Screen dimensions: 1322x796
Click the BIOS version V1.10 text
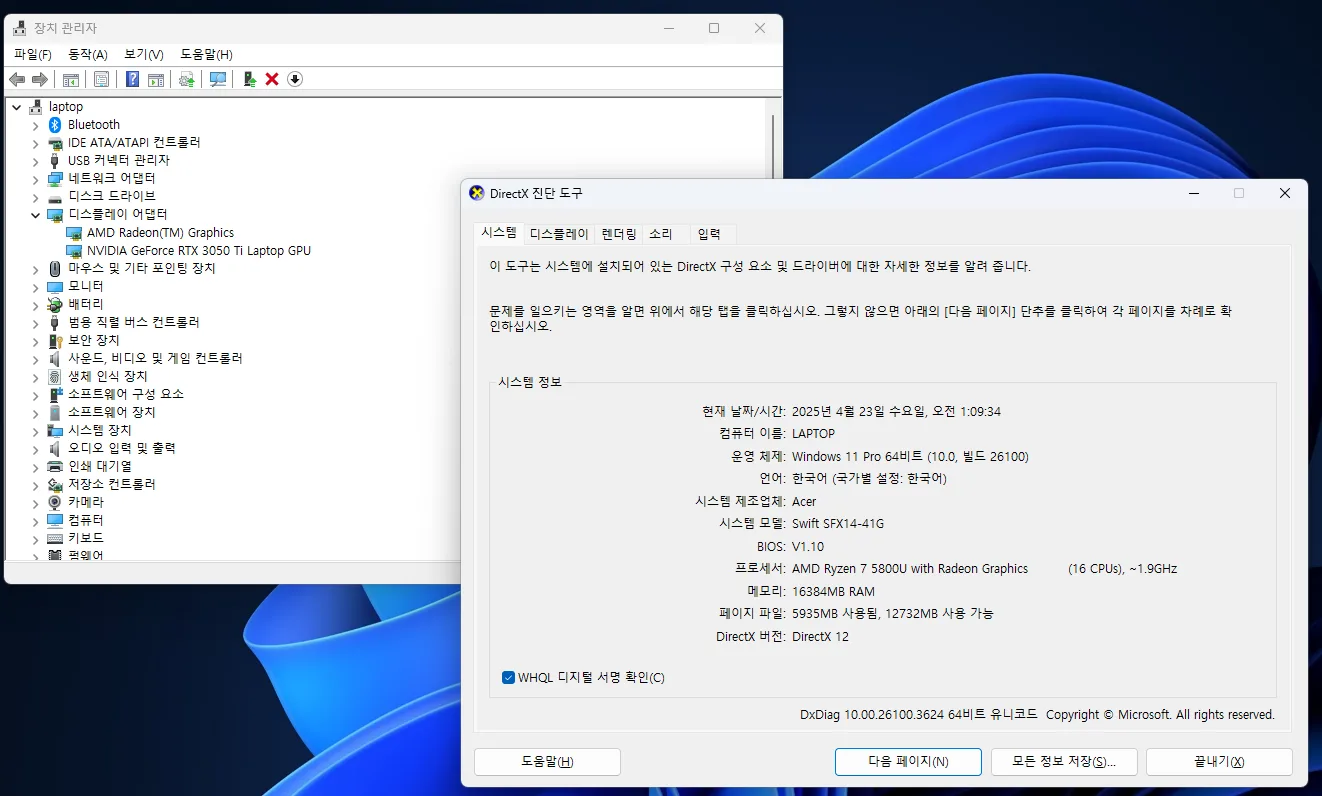pyautogui.click(x=808, y=547)
